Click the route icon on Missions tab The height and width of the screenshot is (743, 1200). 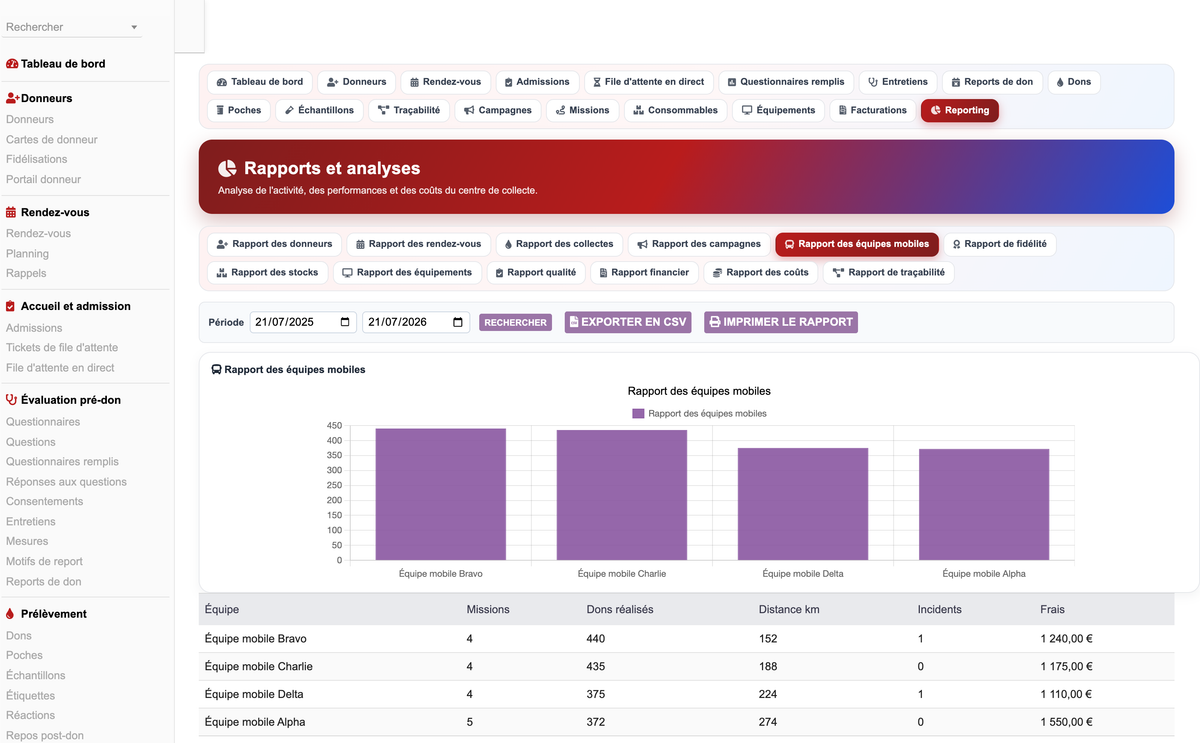click(561, 110)
